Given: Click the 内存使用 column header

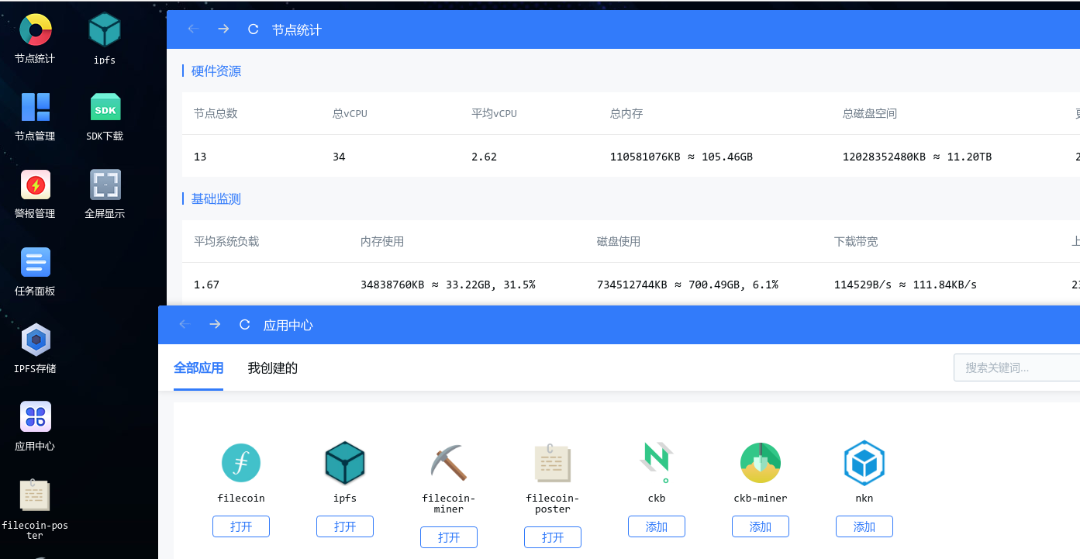Looking at the screenshot, I should (382, 242).
